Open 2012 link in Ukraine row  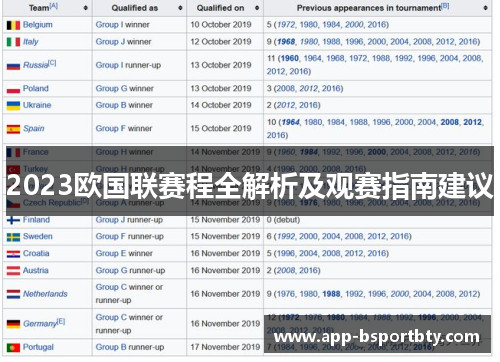coord(286,105)
